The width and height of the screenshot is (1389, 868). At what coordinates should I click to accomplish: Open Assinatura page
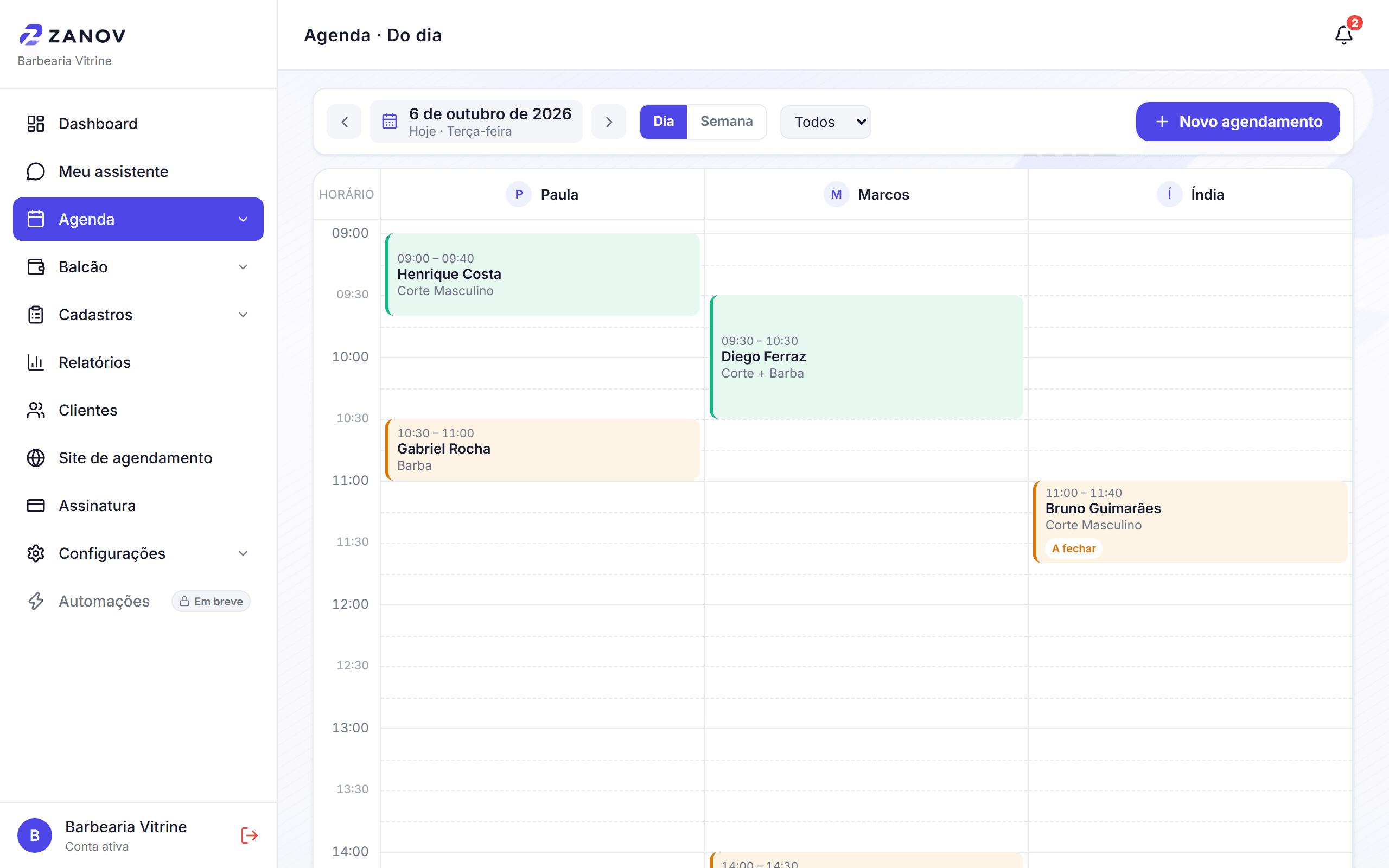(x=138, y=505)
